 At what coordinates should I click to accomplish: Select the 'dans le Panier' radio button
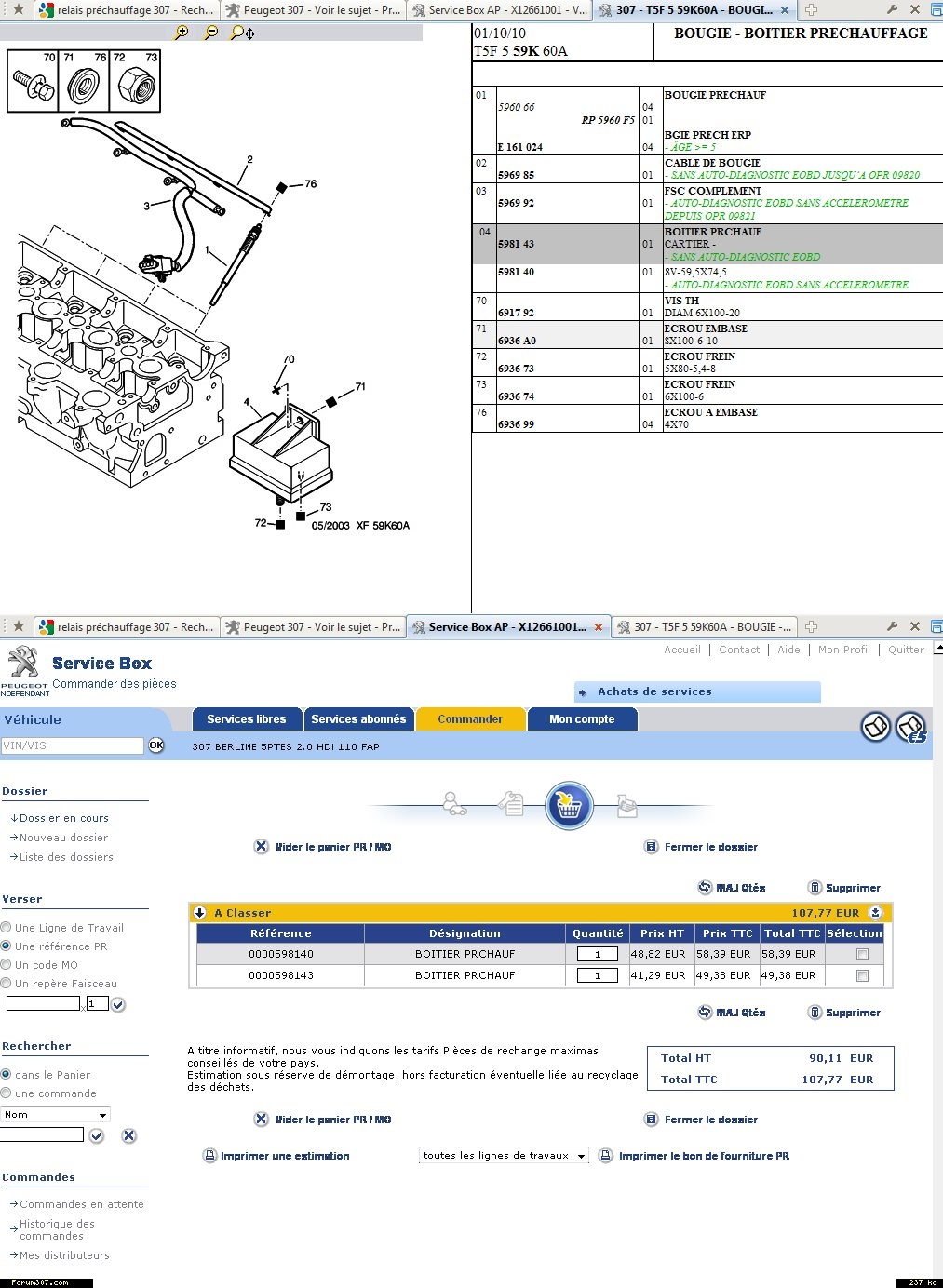7,1075
